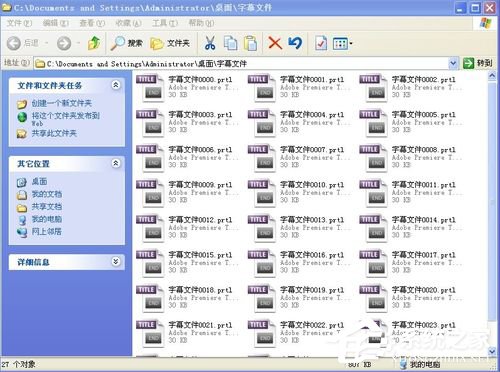This screenshot has height=372, width=500.
Task: Go up one folder level
Action: tap(94, 43)
